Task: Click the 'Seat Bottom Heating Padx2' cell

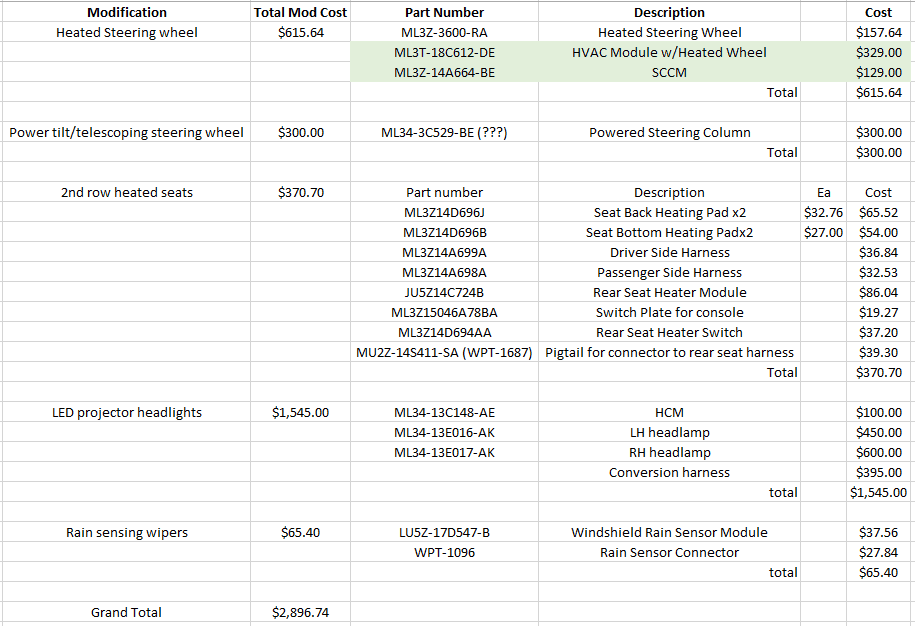Action: (669, 232)
